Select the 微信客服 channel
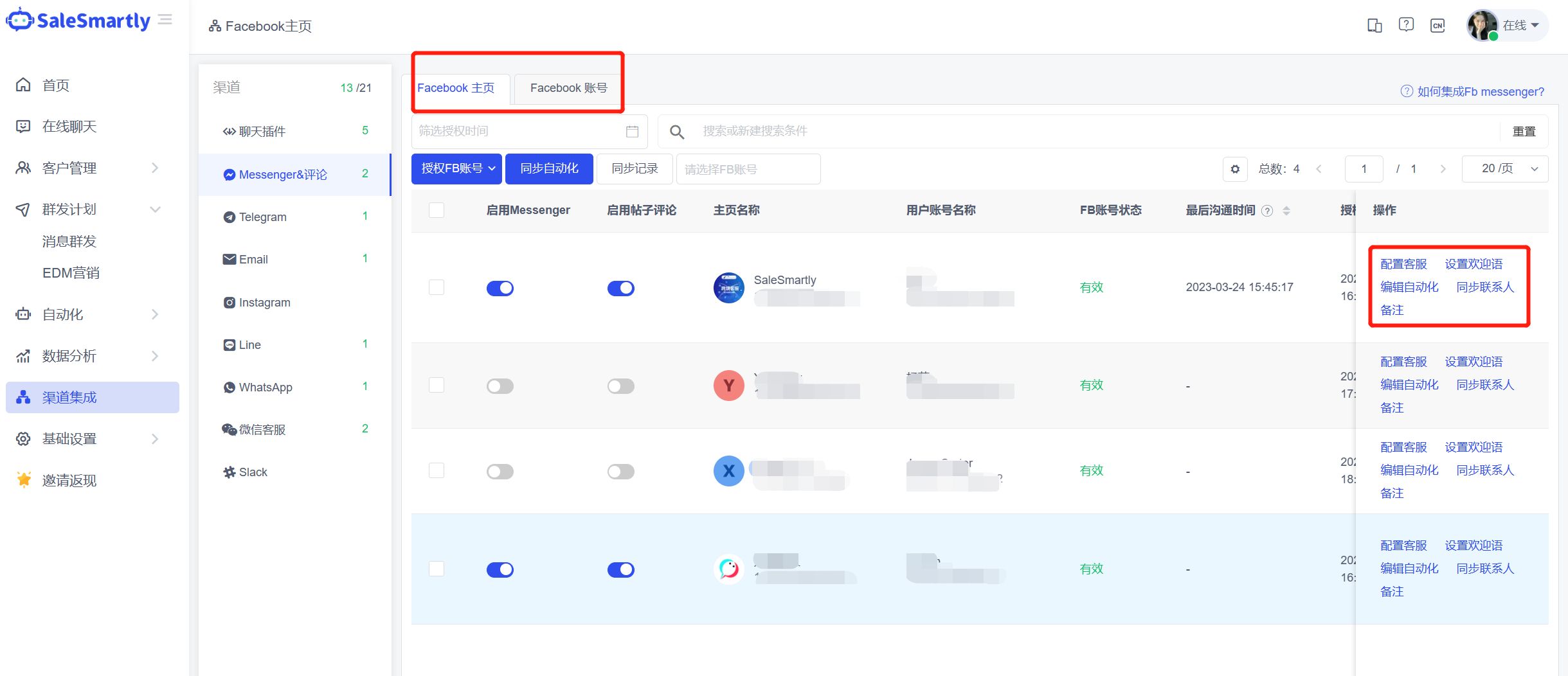This screenshot has height=676, width=1568. (295, 429)
